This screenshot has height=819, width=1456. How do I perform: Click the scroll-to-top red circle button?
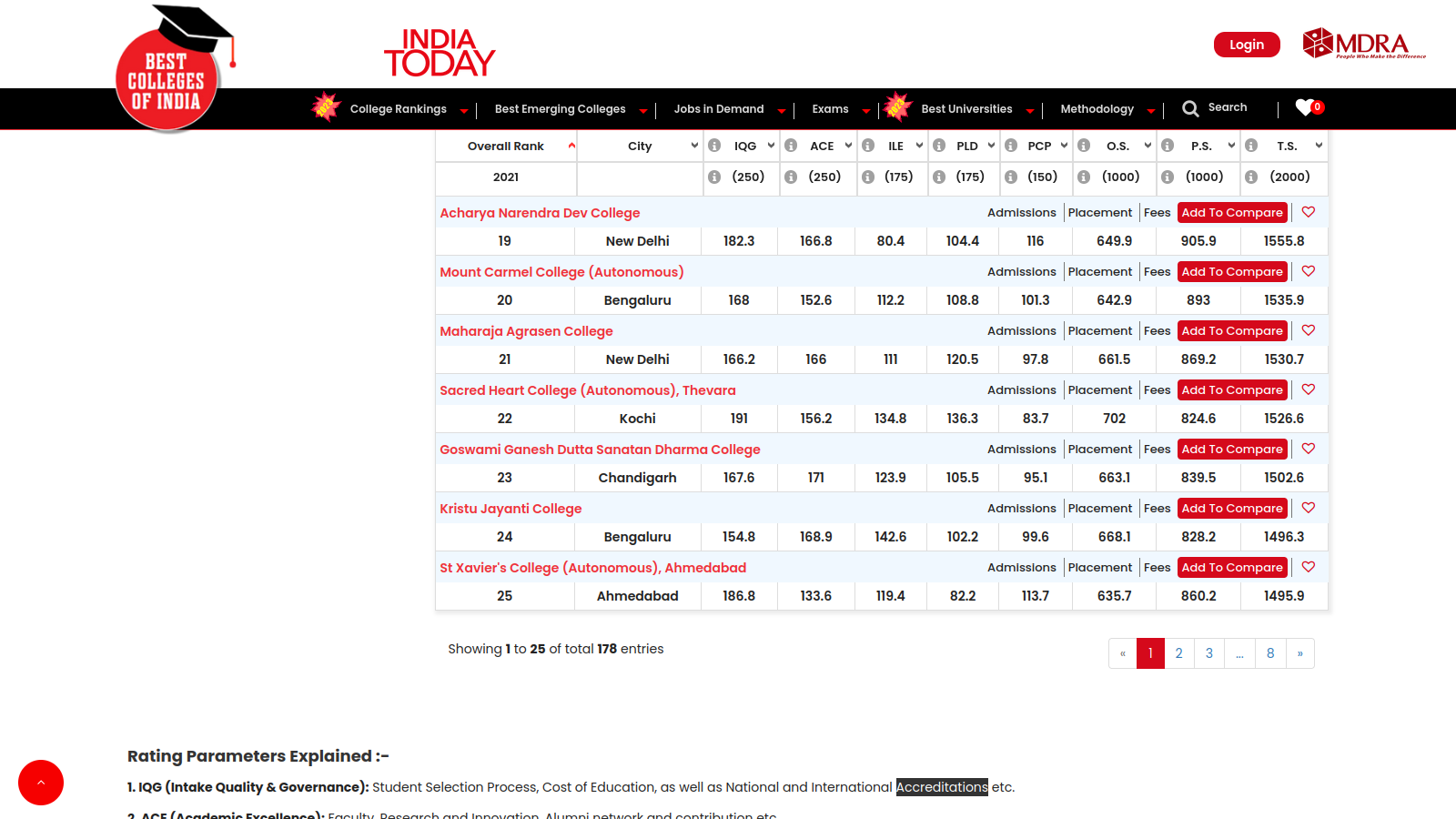tap(41, 783)
